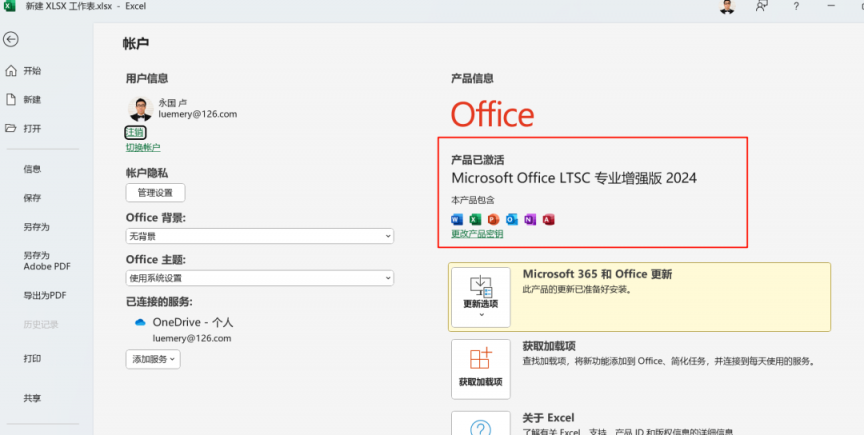Open the 更新选项 dropdown button
The height and width of the screenshot is (435, 864).
pyautogui.click(x=480, y=297)
